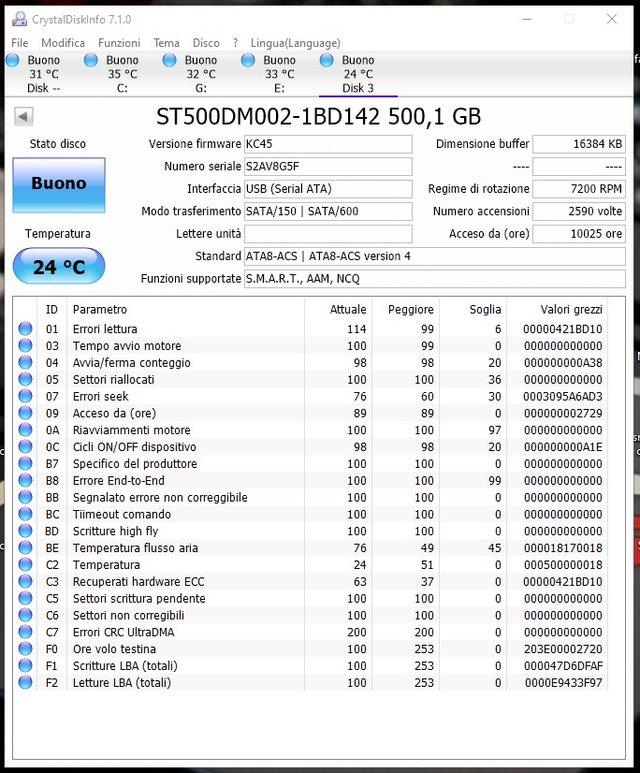Click the Modo trasferimento field

[328, 211]
